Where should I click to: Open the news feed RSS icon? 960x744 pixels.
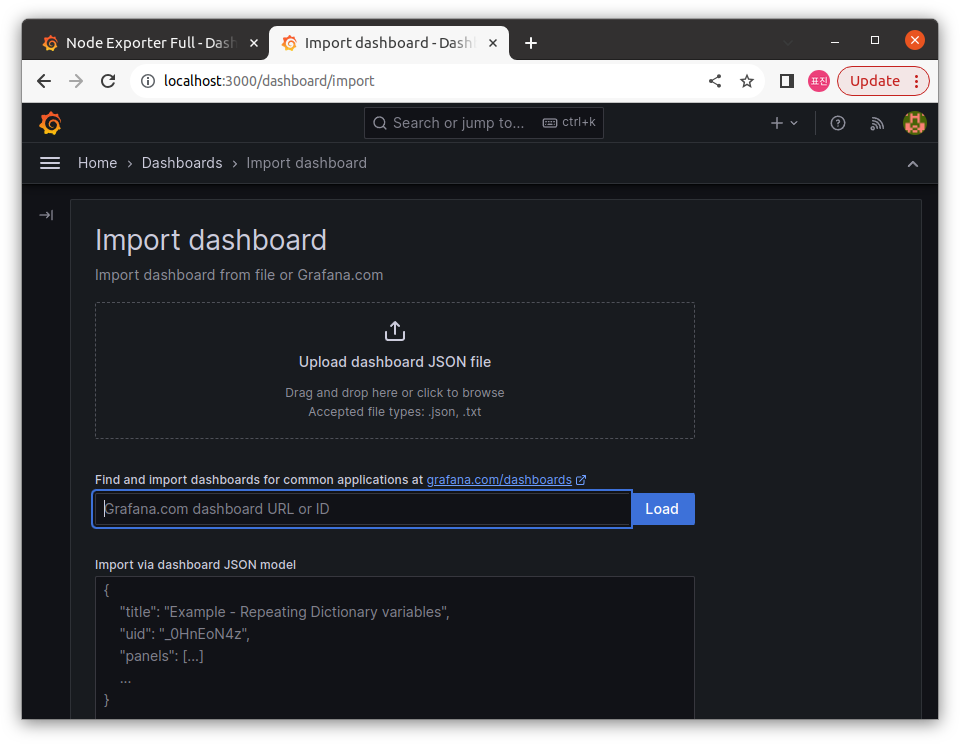point(877,123)
